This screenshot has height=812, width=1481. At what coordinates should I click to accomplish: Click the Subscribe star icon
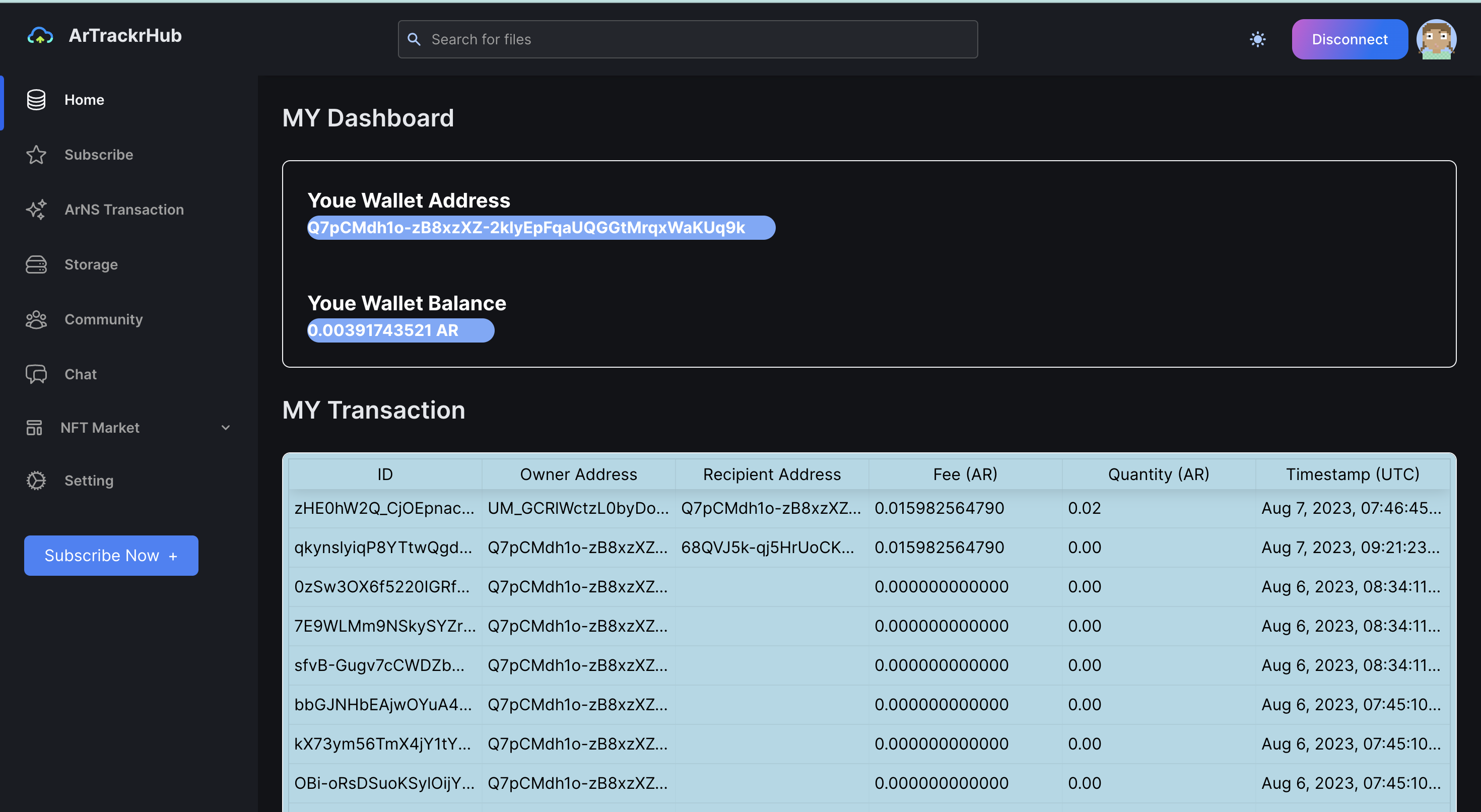point(36,155)
